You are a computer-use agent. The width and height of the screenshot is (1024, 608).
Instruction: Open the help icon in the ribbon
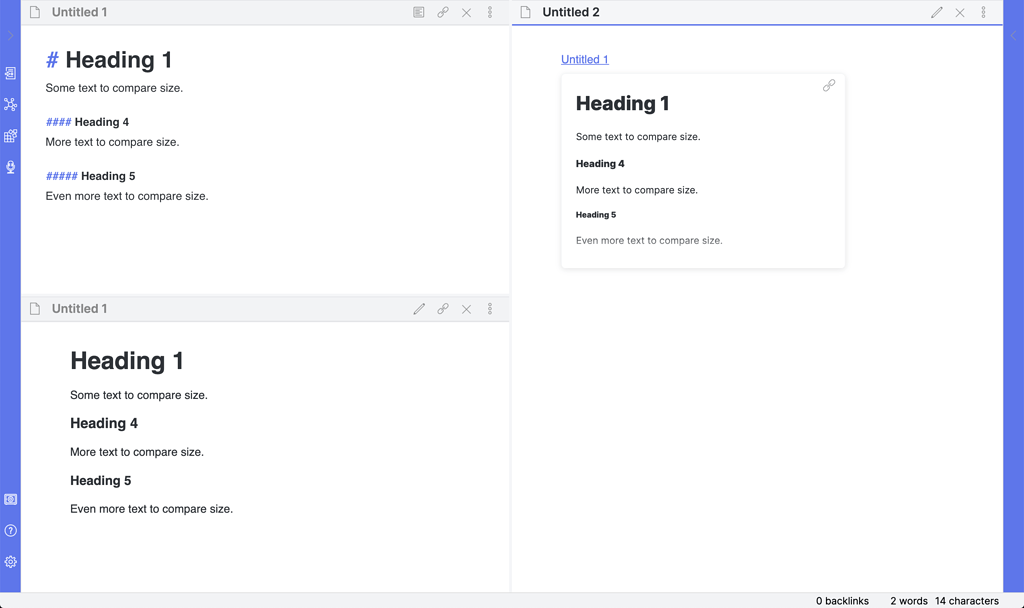(10, 530)
